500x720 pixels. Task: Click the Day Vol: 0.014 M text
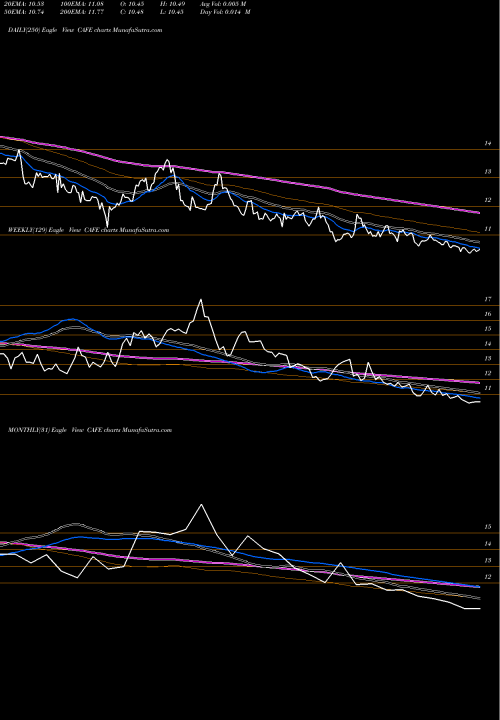pyautogui.click(x=225, y=12)
